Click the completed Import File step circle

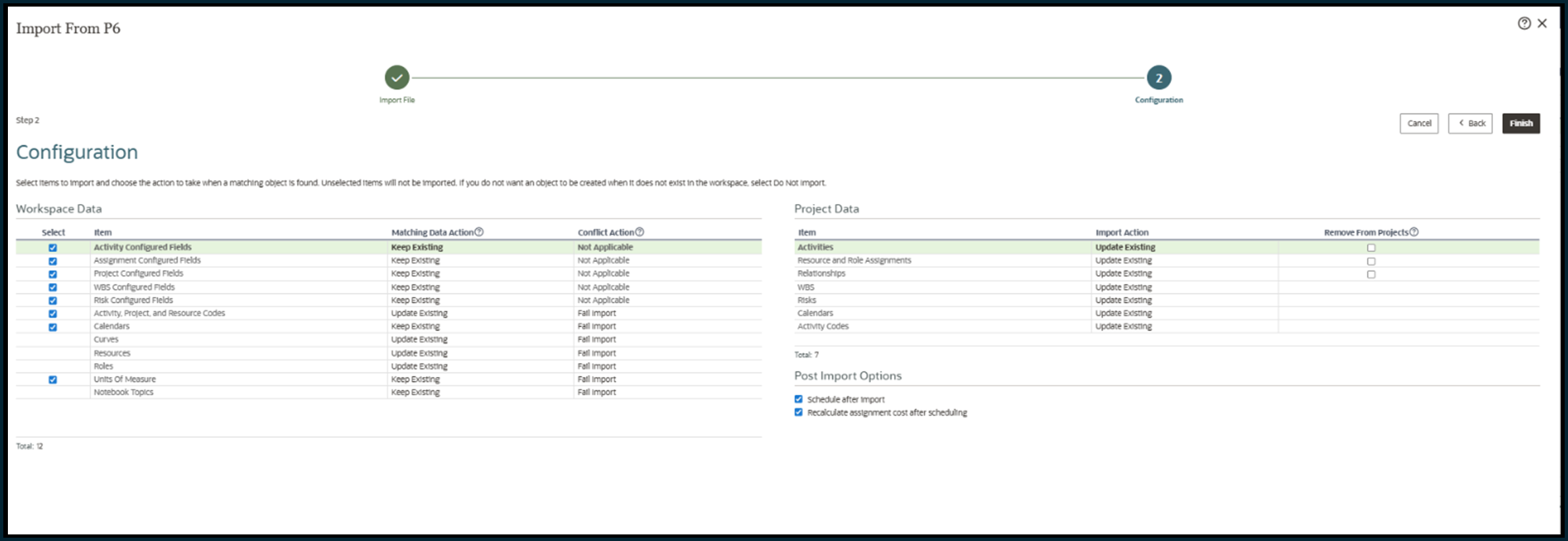tap(397, 78)
